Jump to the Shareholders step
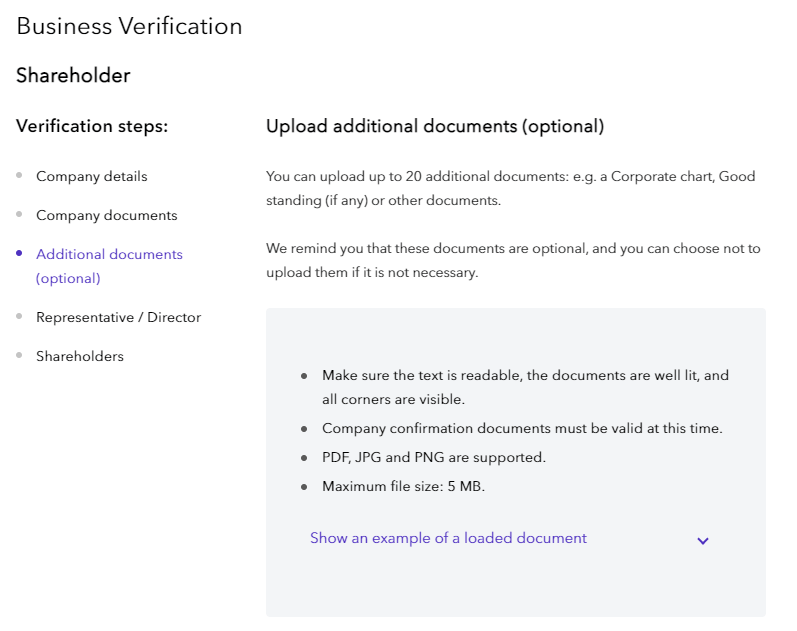Screen dimensions: 797x631 pyautogui.click(x=80, y=356)
